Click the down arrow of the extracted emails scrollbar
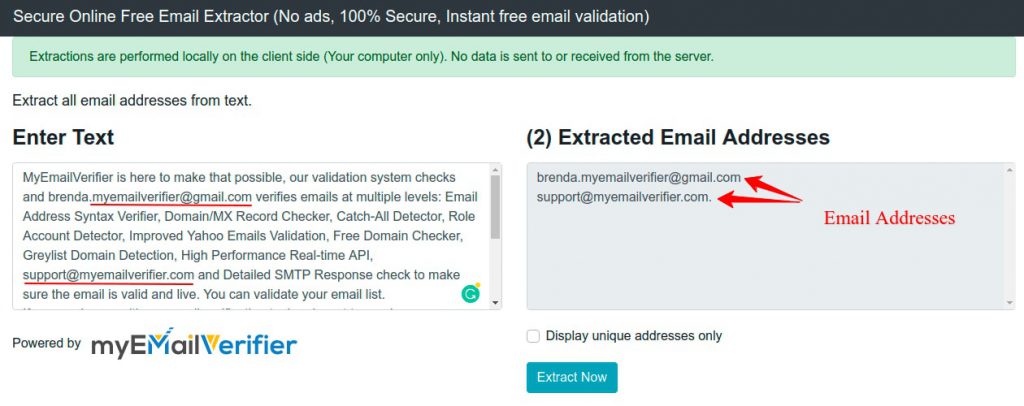The height and width of the screenshot is (406, 1024). pos(1010,303)
